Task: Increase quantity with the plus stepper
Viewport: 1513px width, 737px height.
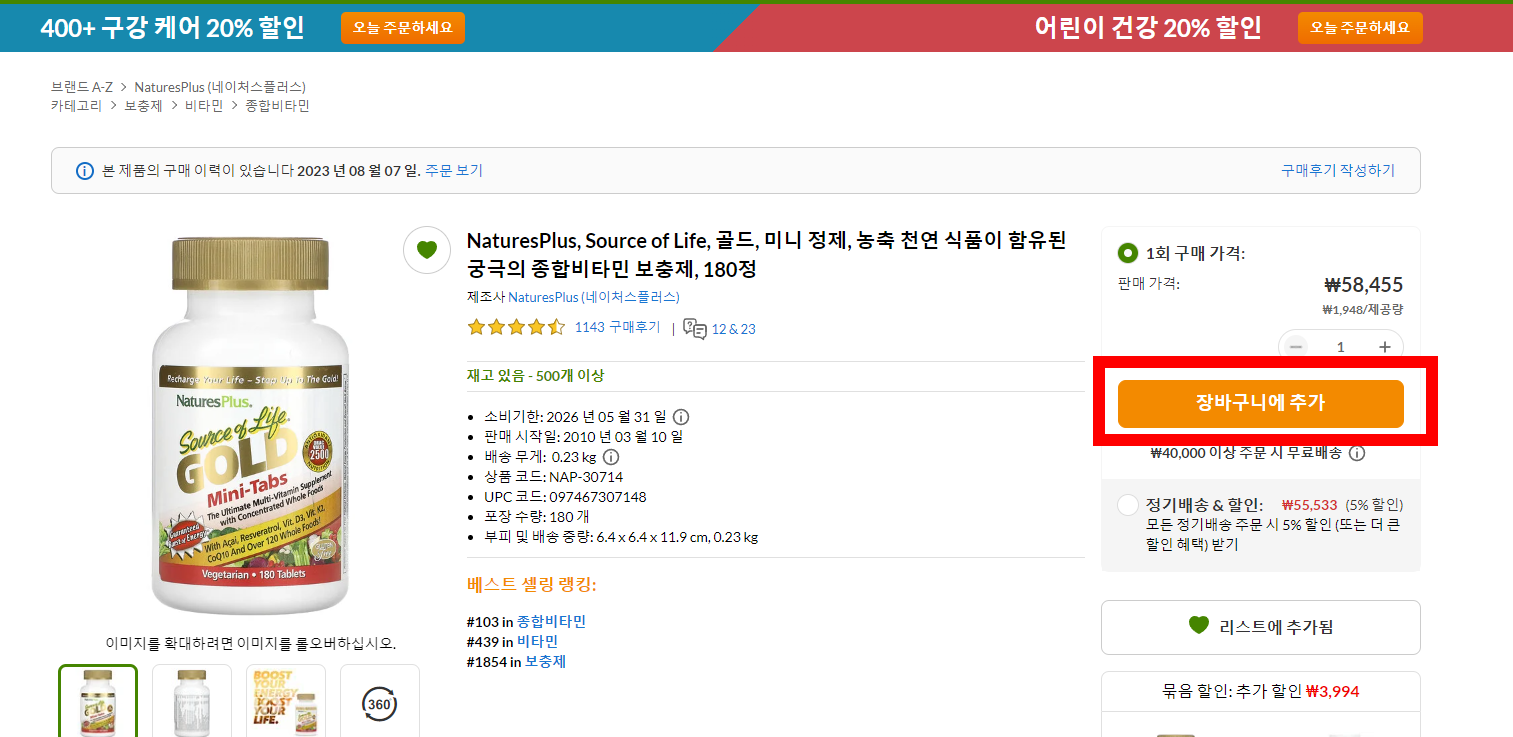Action: pos(1384,346)
